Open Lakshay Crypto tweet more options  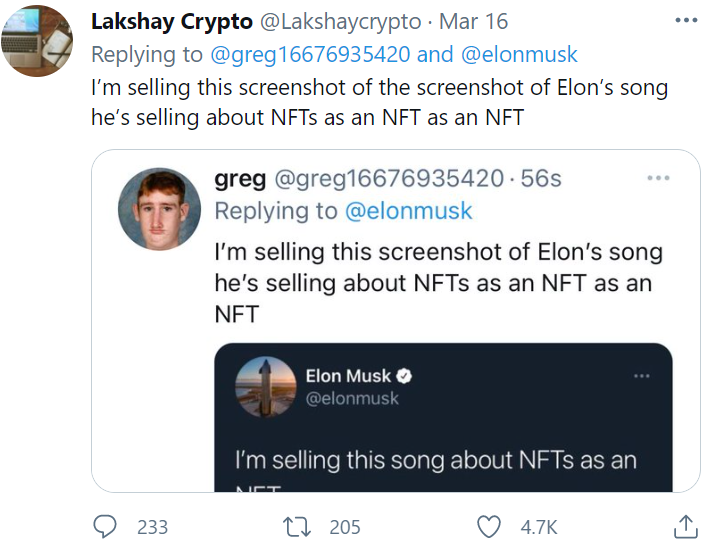685,20
